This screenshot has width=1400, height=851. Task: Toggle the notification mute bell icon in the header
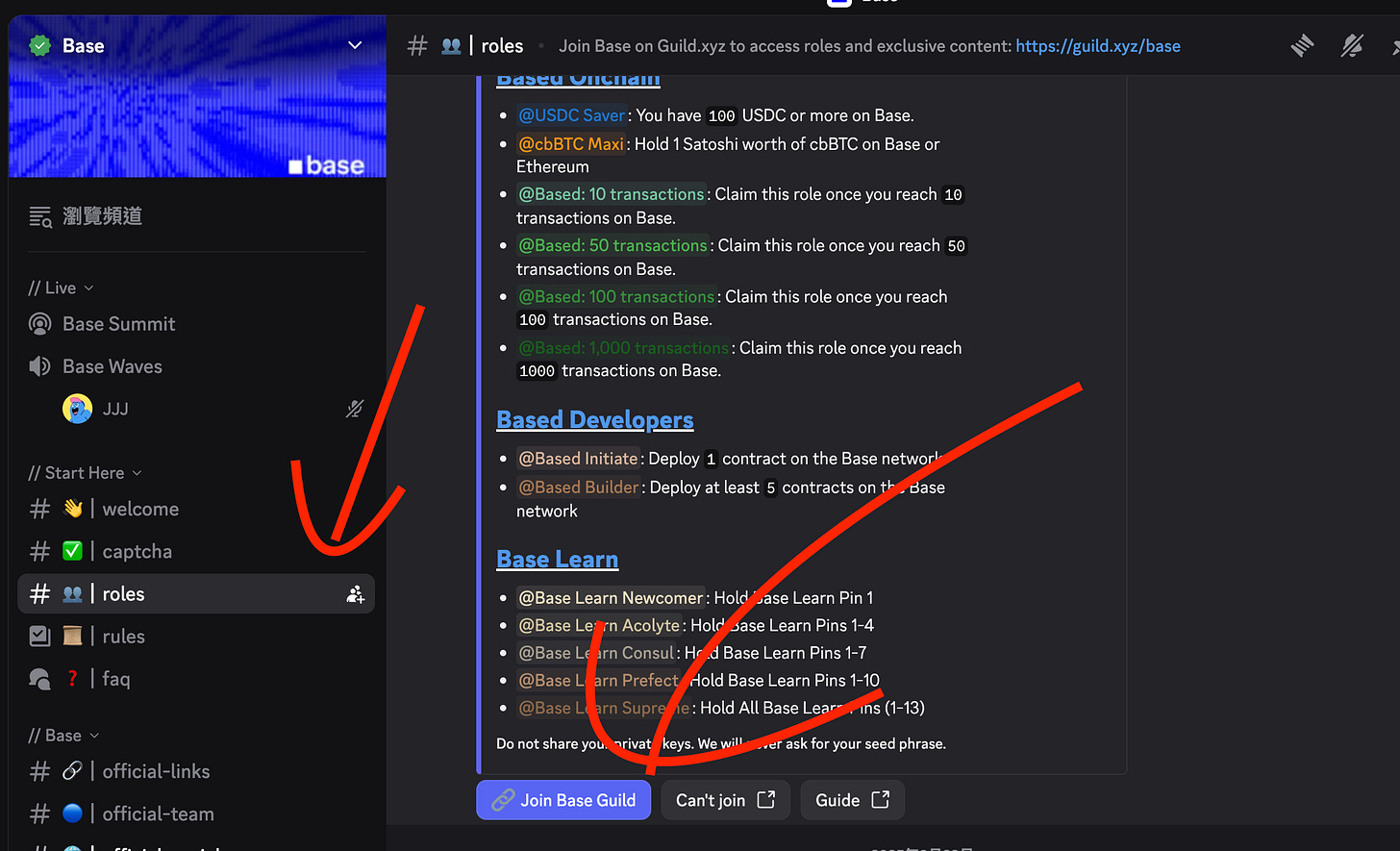point(1352,45)
